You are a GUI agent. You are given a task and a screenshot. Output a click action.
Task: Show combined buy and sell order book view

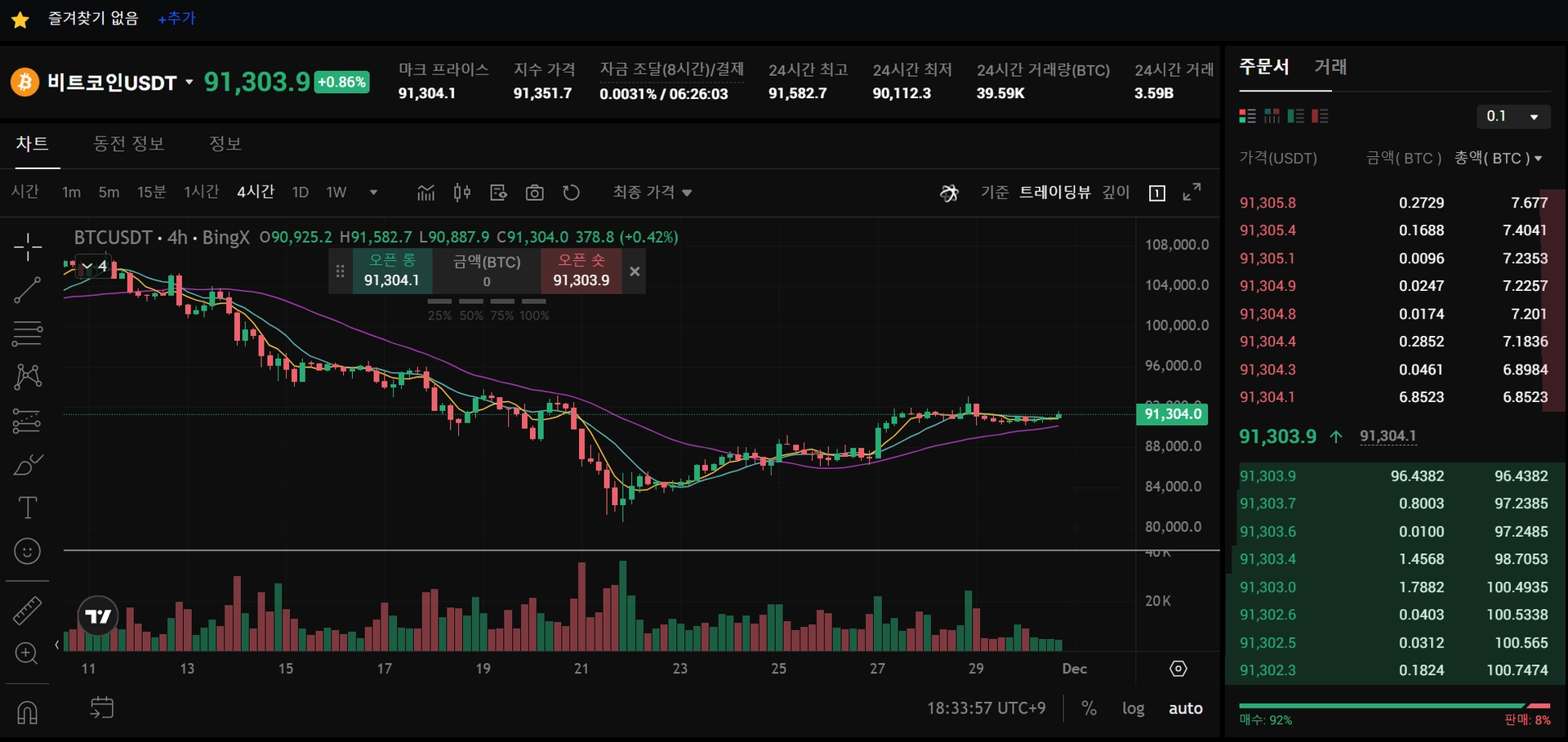[1247, 116]
